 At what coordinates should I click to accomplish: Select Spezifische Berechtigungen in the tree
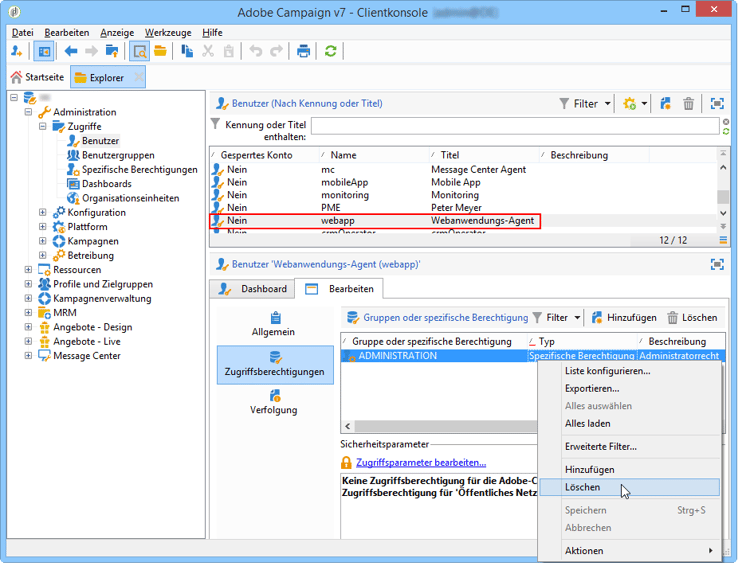tap(140, 169)
